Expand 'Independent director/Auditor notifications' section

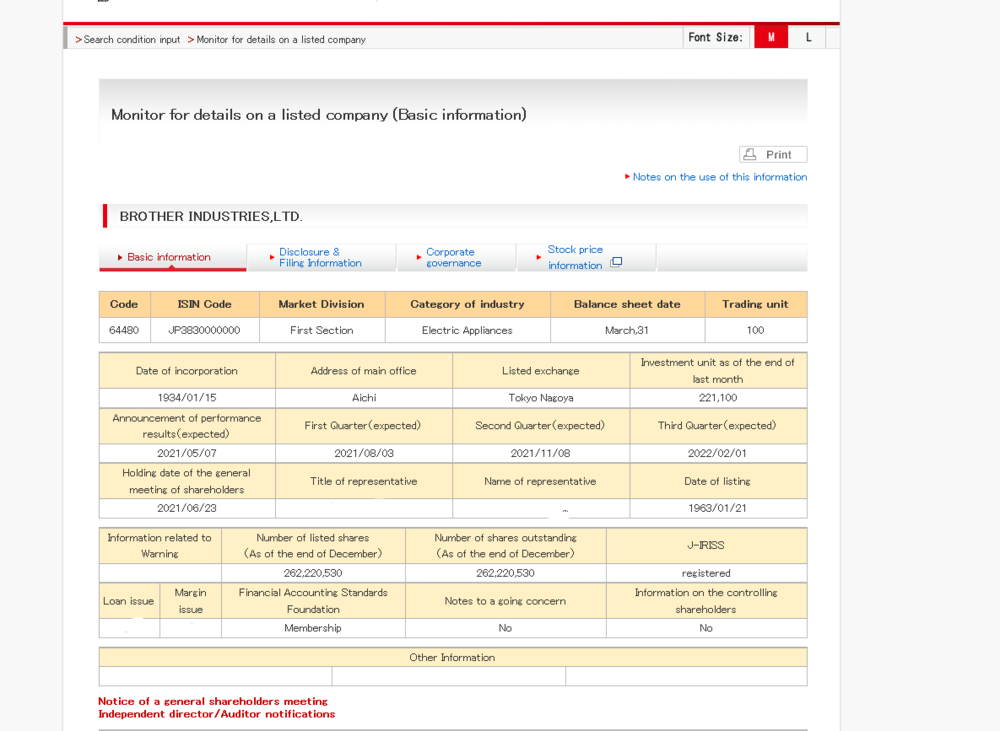(x=217, y=714)
